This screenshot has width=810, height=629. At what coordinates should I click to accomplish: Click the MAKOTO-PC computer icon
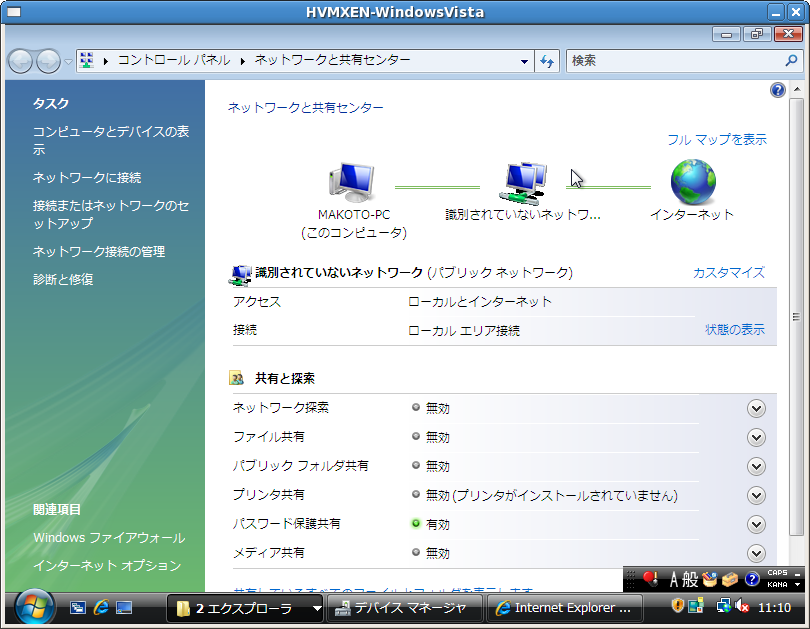(352, 181)
